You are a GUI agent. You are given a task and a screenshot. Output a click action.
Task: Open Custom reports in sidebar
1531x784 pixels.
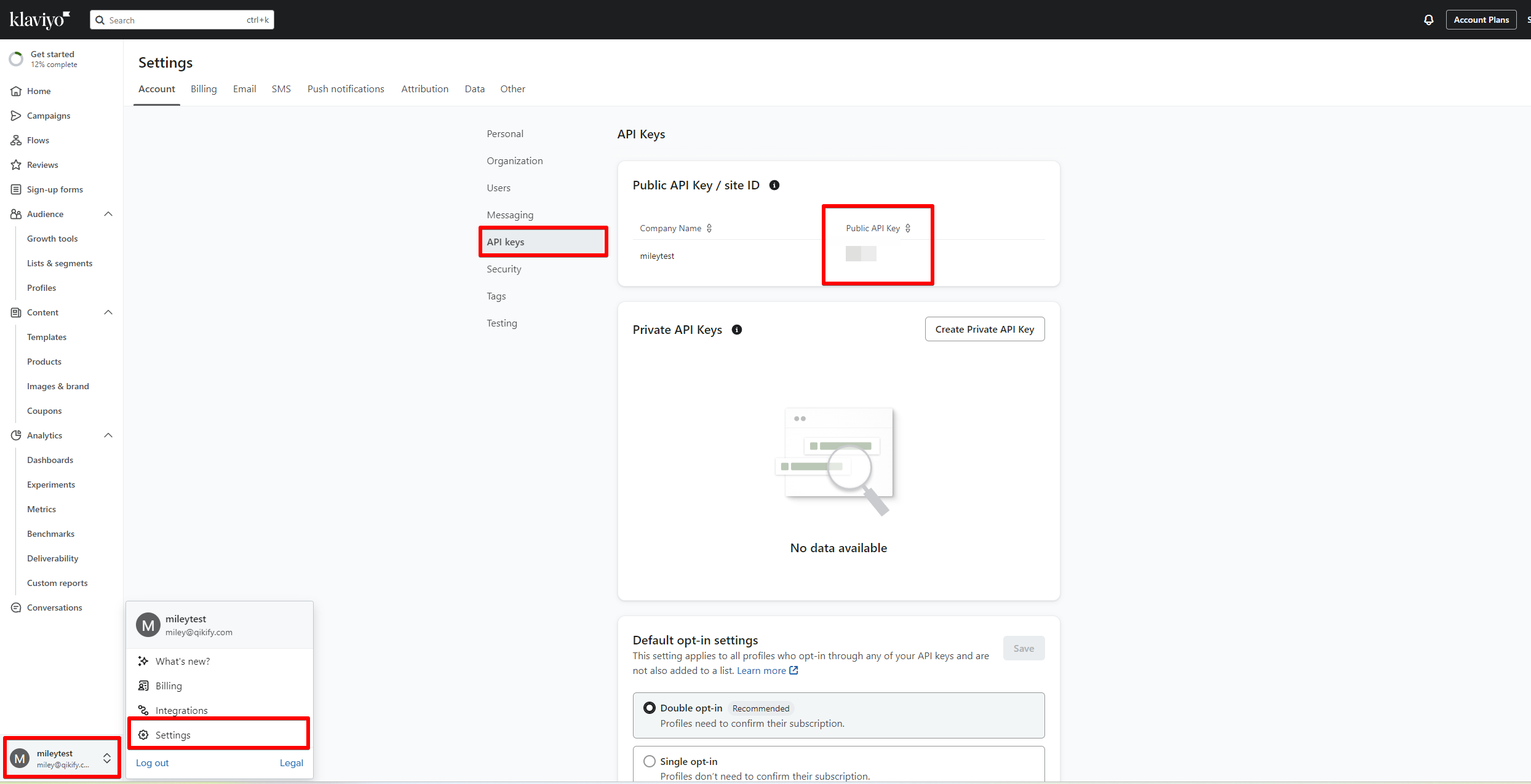coord(57,583)
